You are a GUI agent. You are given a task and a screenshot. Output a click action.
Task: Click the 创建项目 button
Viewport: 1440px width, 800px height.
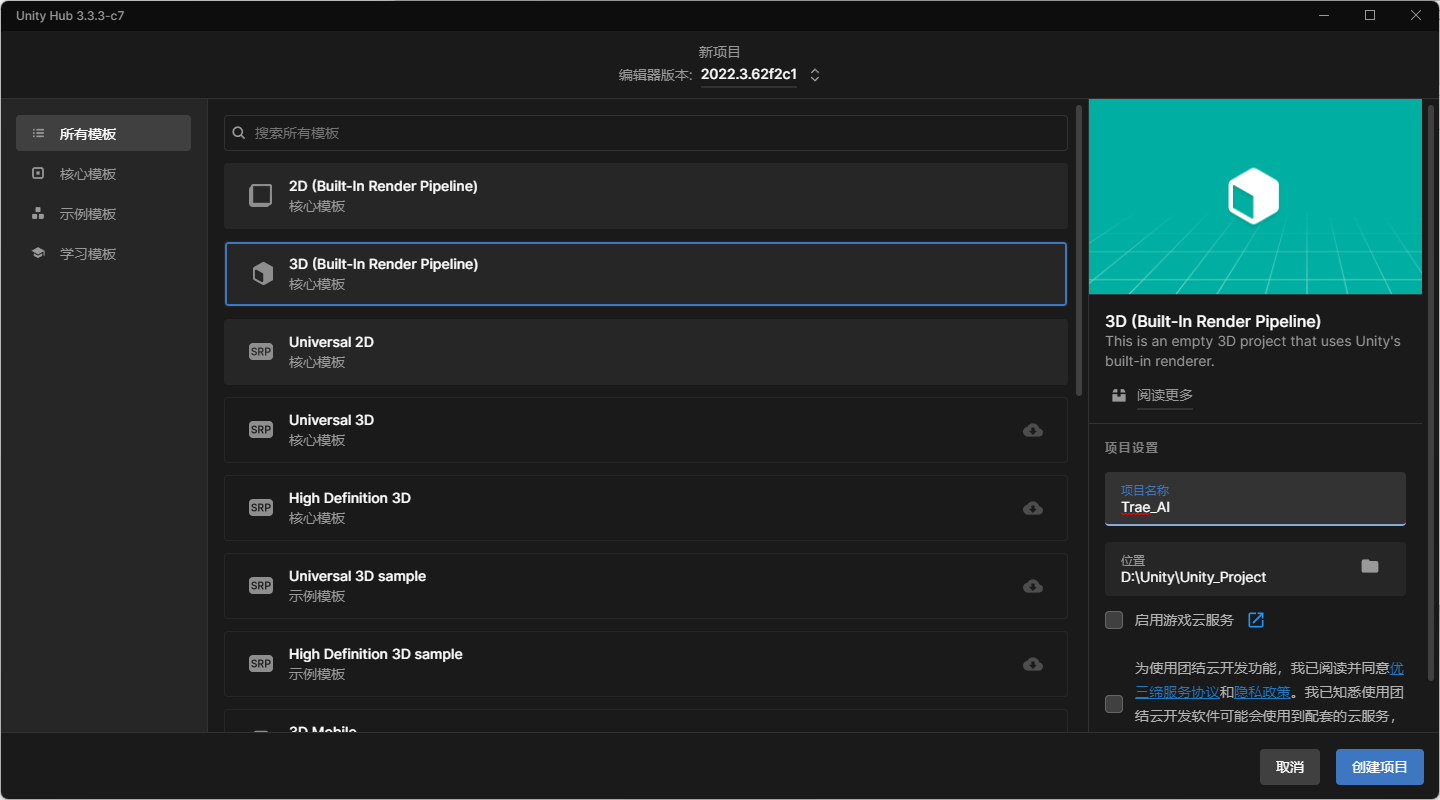point(1380,767)
